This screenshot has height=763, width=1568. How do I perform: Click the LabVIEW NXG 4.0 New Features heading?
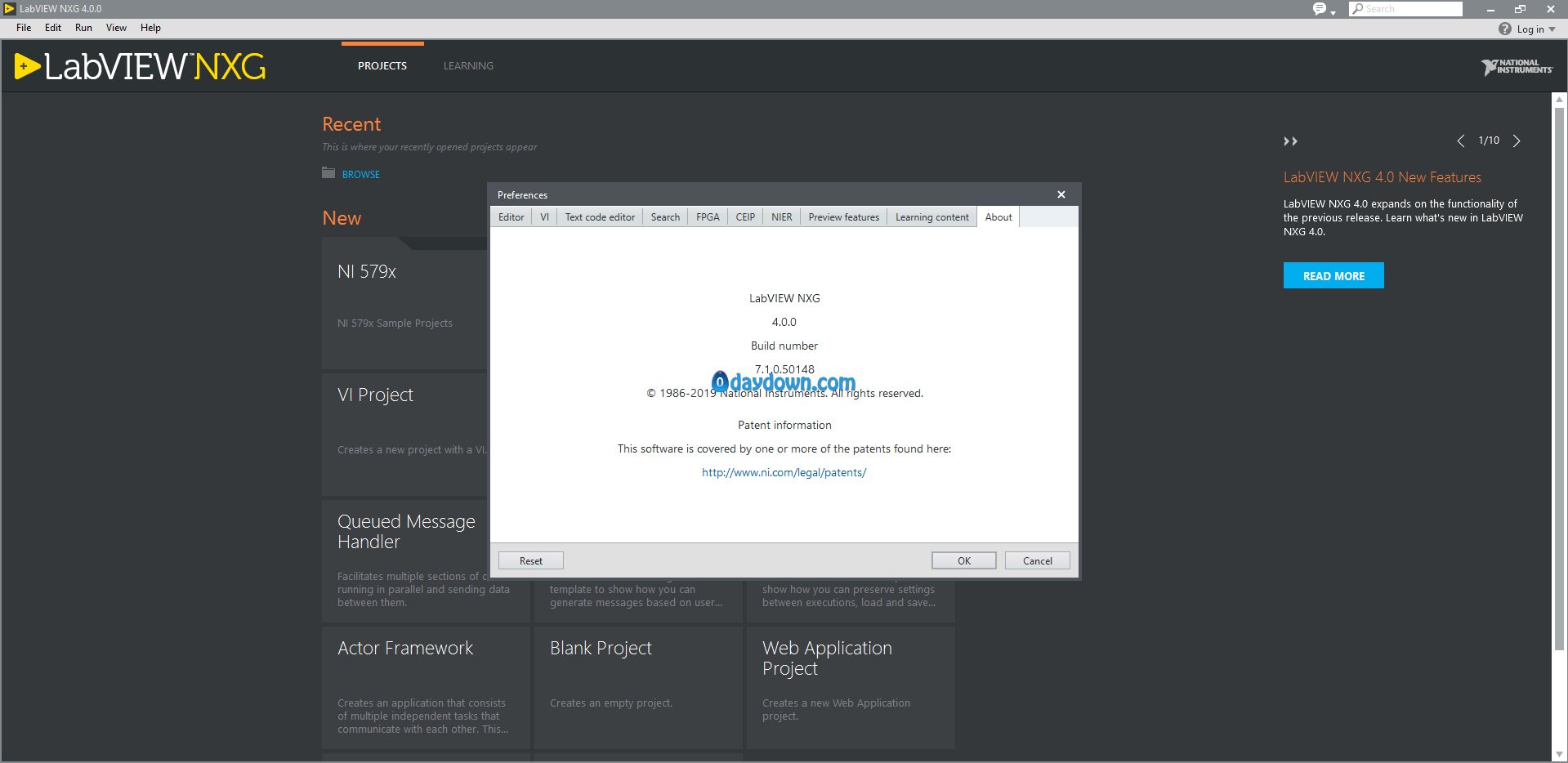coord(1382,177)
